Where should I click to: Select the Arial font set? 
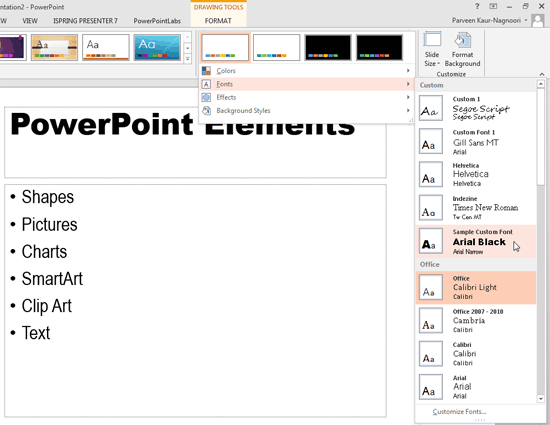tap(476, 387)
